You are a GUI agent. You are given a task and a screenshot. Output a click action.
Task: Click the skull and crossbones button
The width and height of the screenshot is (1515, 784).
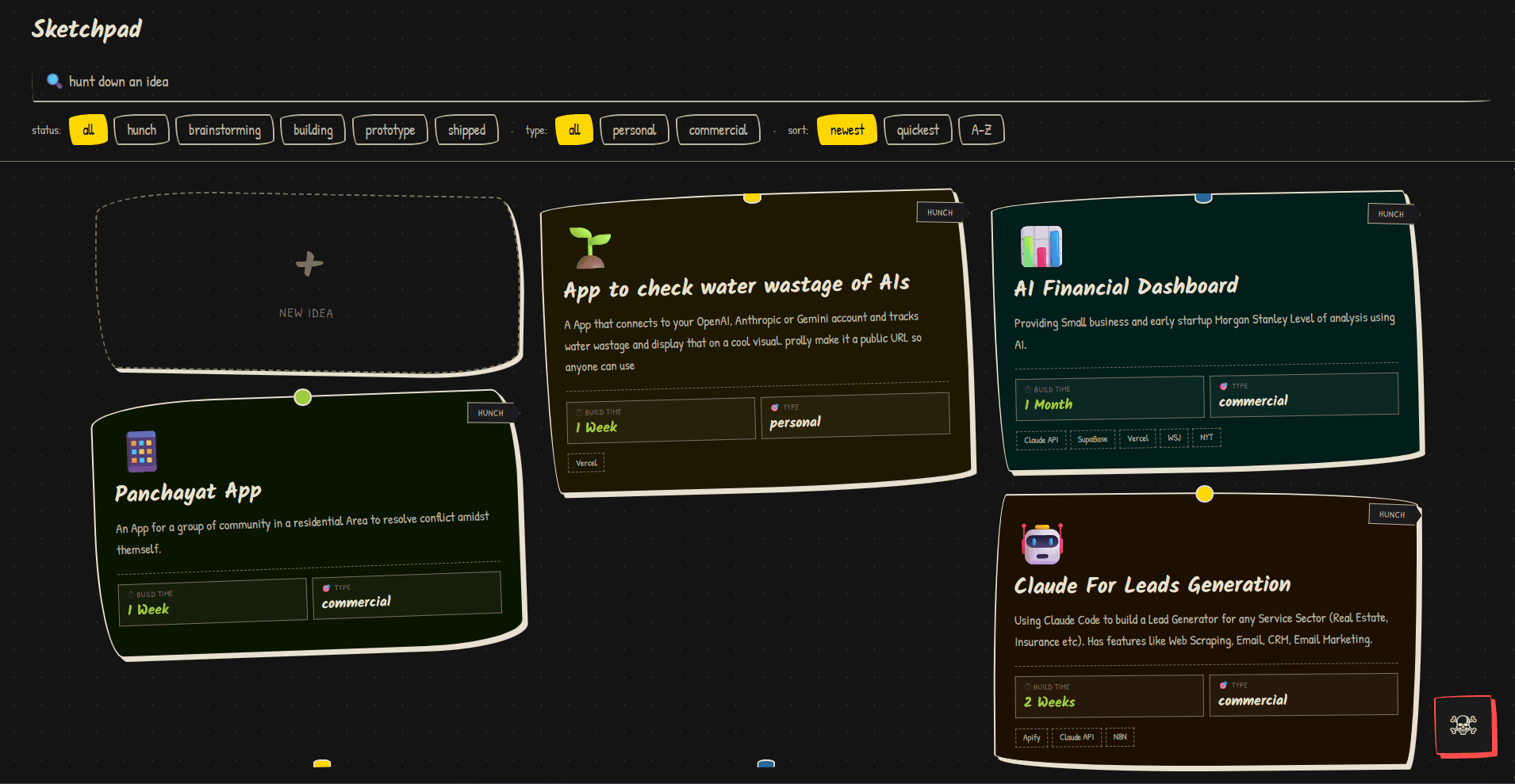pyautogui.click(x=1464, y=725)
